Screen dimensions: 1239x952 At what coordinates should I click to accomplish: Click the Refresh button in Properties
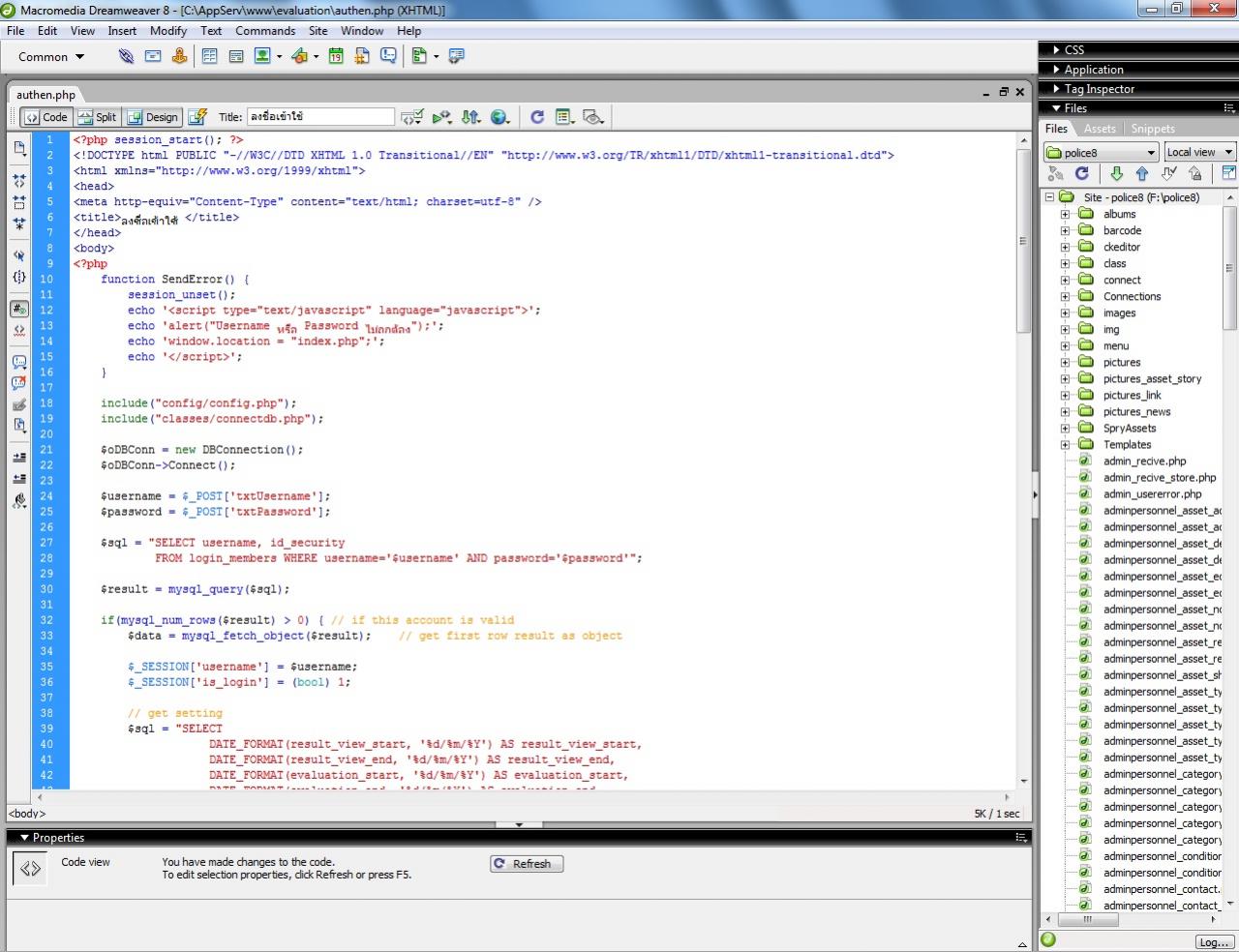click(527, 864)
